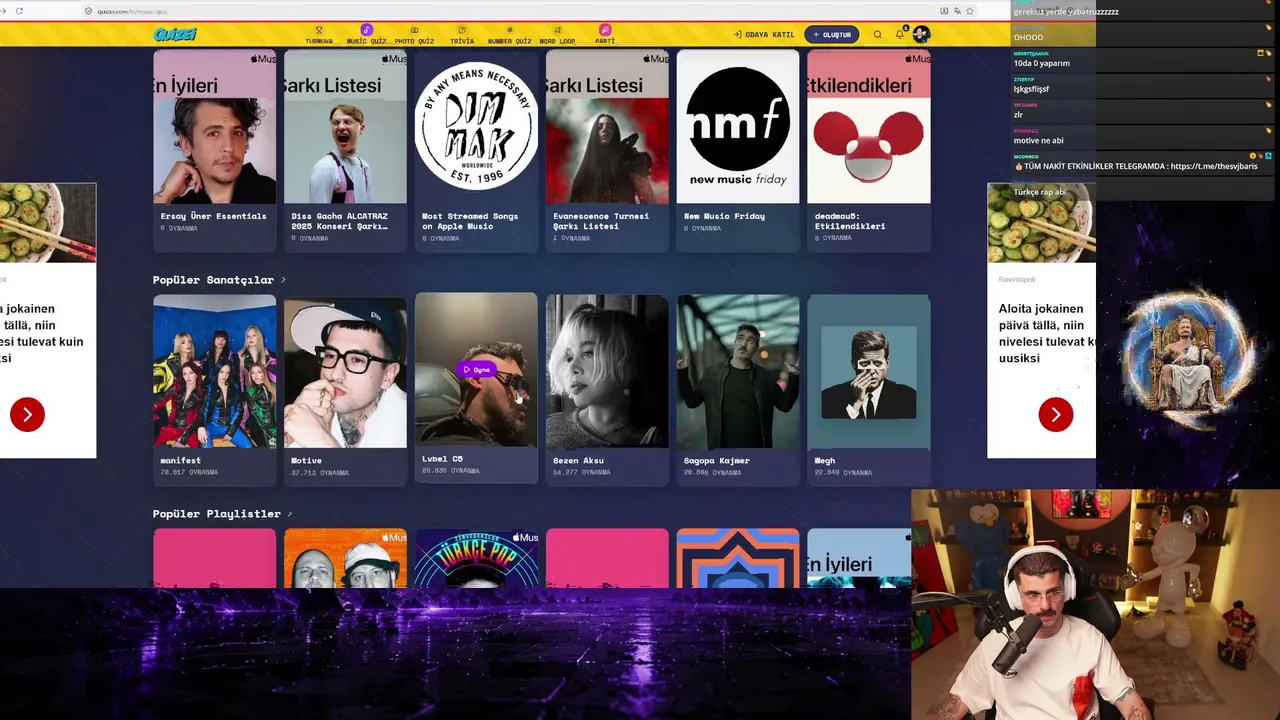
Task: Reload the page in the browser
Action: (x=21, y=11)
